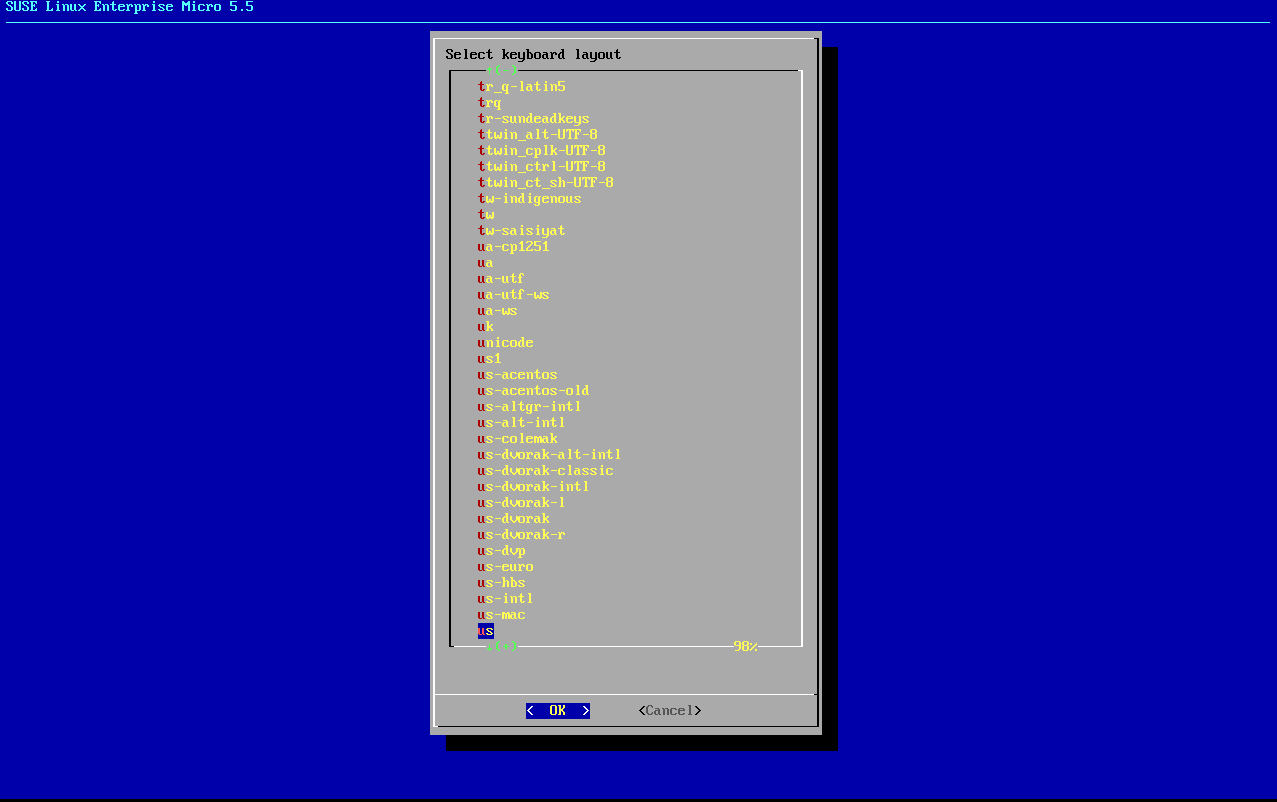Dismiss the dialog via Cancel
Image resolution: width=1277 pixels, height=802 pixels.
(668, 710)
